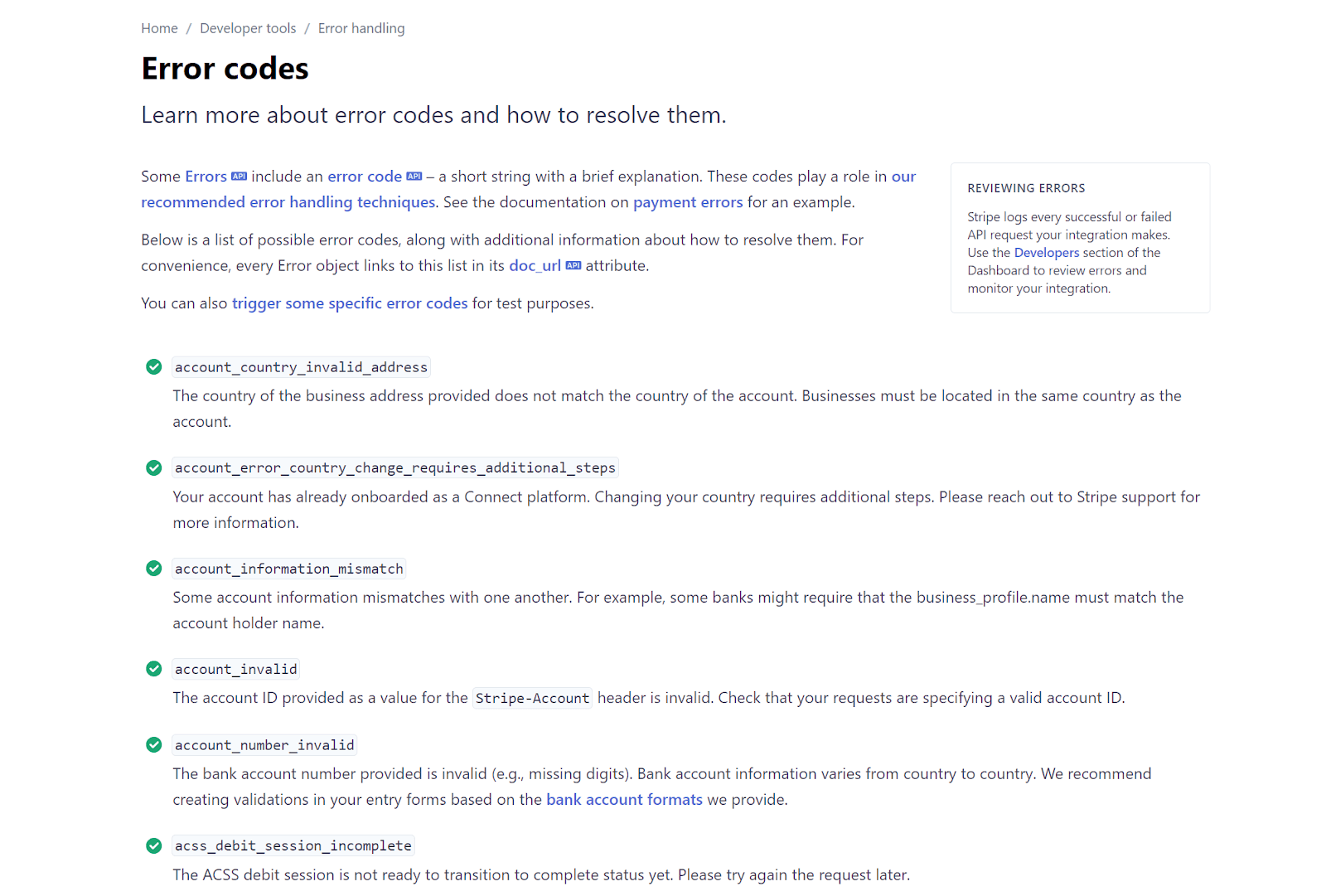Open the bank account formats link

click(624, 799)
